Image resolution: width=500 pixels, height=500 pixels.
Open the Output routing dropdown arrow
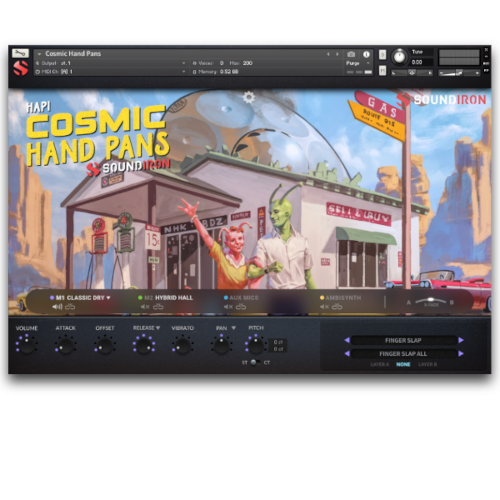(x=184, y=63)
